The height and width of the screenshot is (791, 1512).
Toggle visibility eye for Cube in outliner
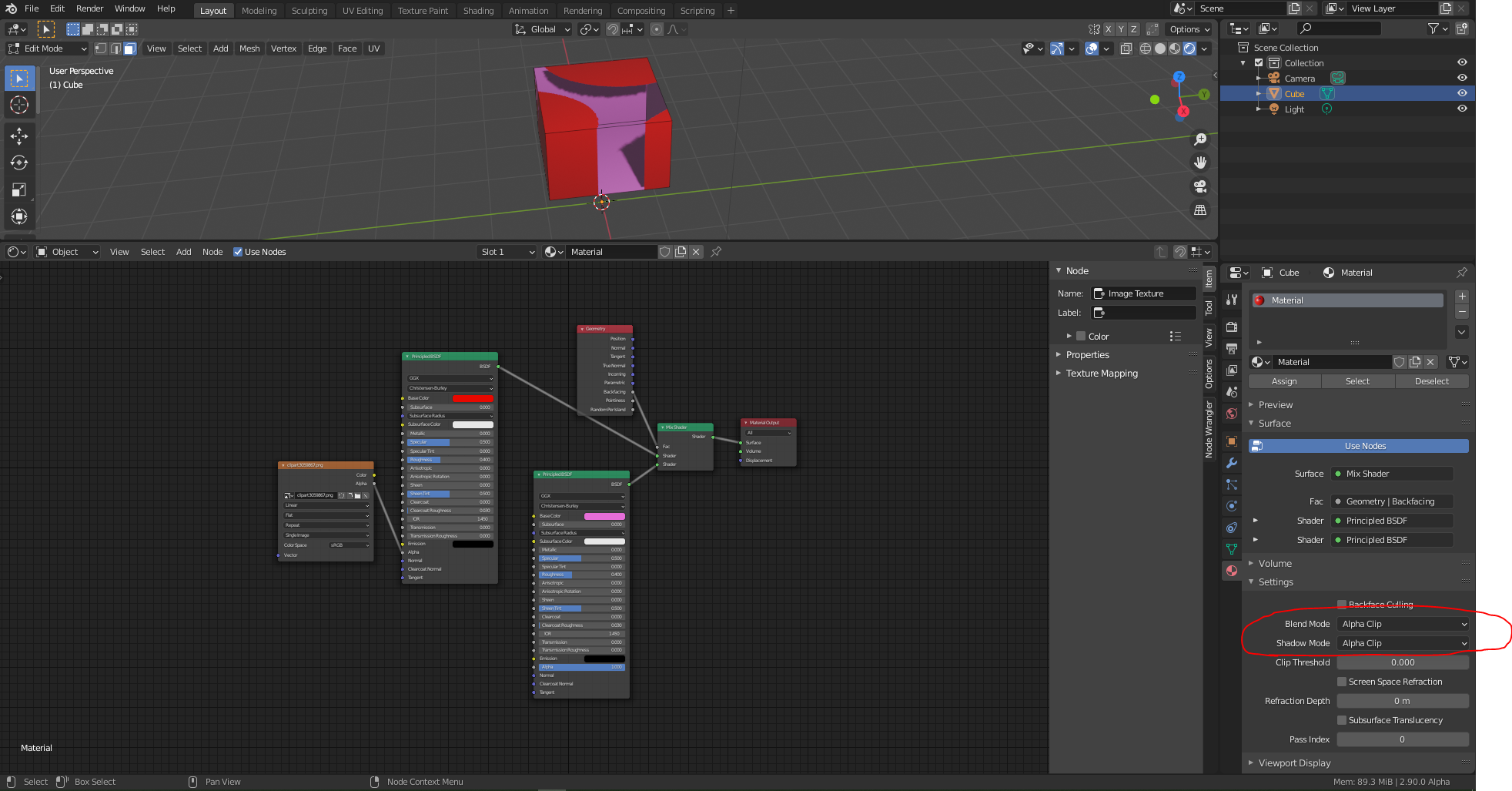(1462, 93)
